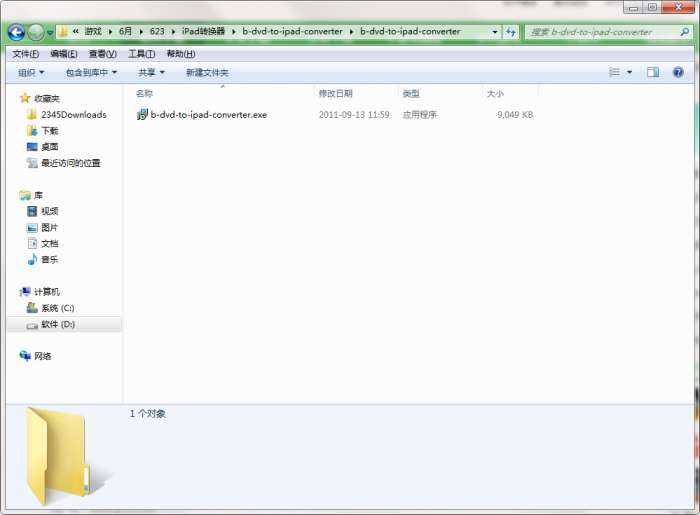Open the 帮助(H) menu

pyautogui.click(x=181, y=54)
